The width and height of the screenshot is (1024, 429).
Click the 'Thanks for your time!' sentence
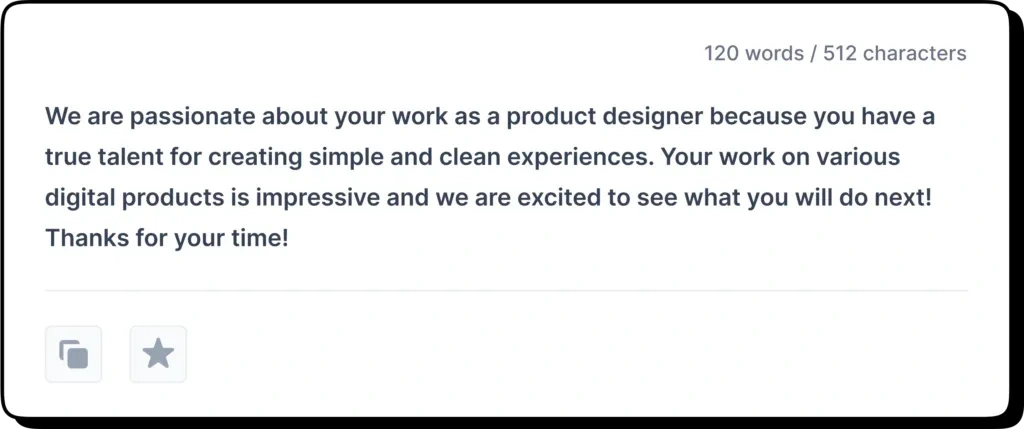pyautogui.click(x=167, y=239)
